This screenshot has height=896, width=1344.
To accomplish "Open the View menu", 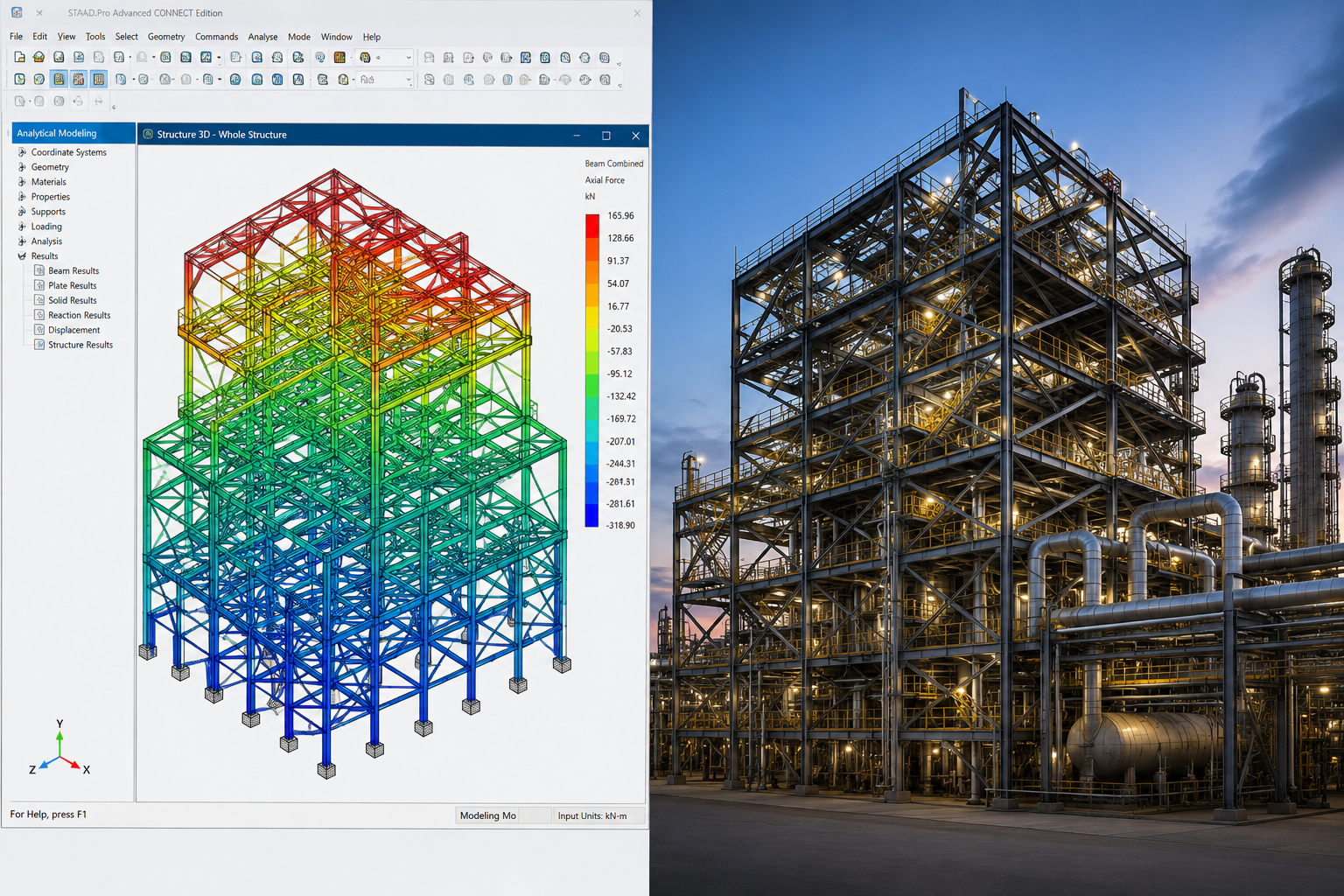I will (66, 37).
